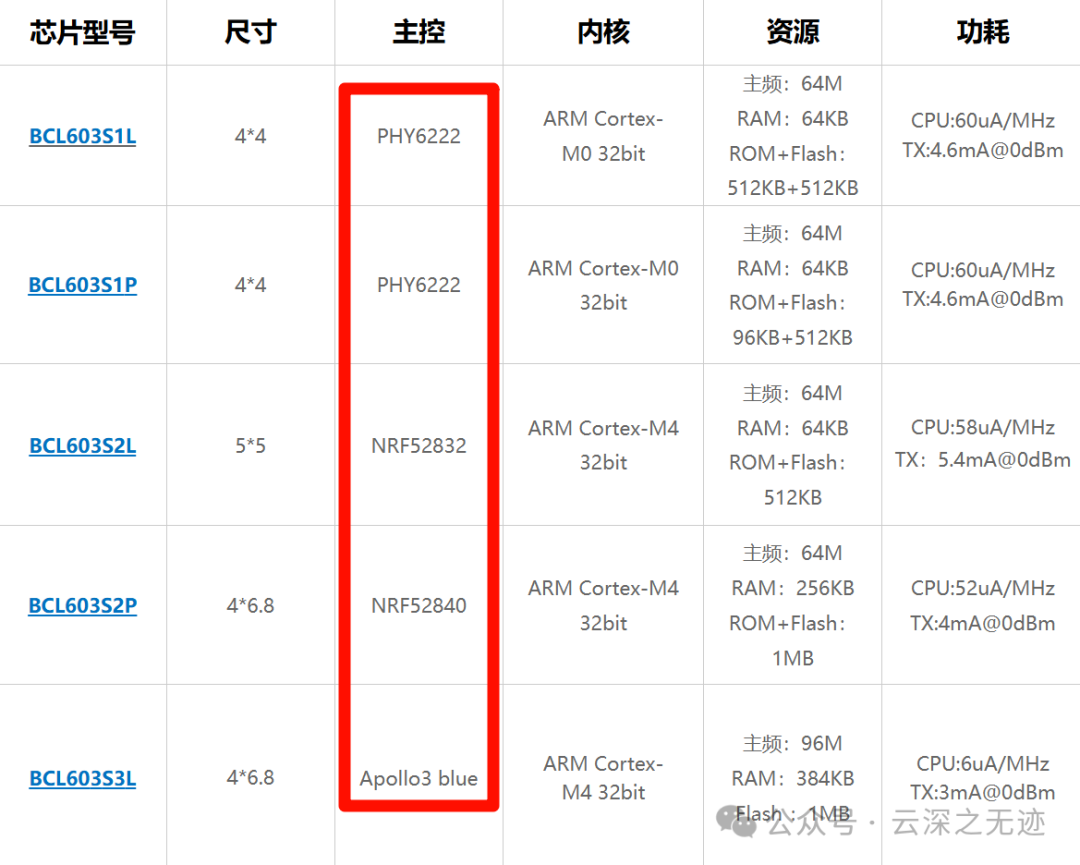Select the RAM: 256KB value
Screen dimensions: 1080x865
tap(793, 588)
